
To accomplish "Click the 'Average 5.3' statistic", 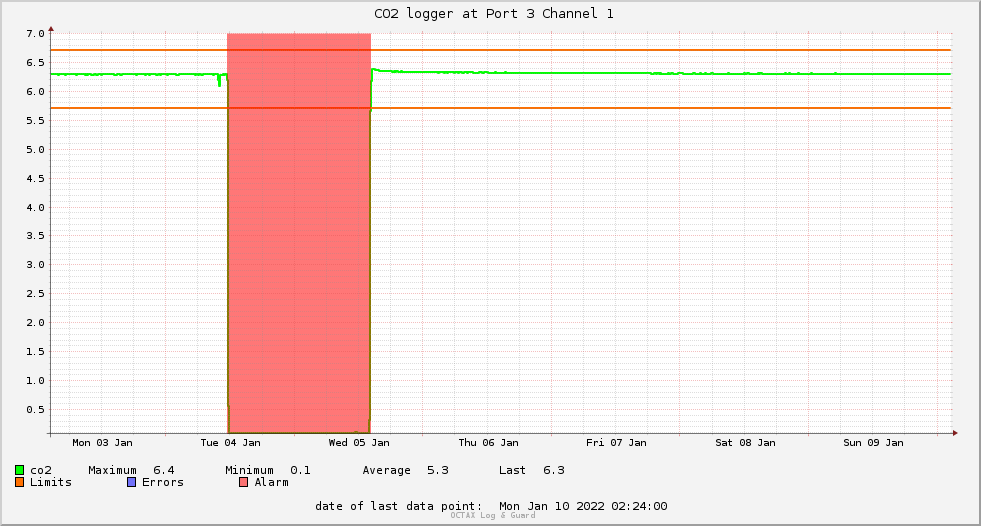I will tap(405, 470).
